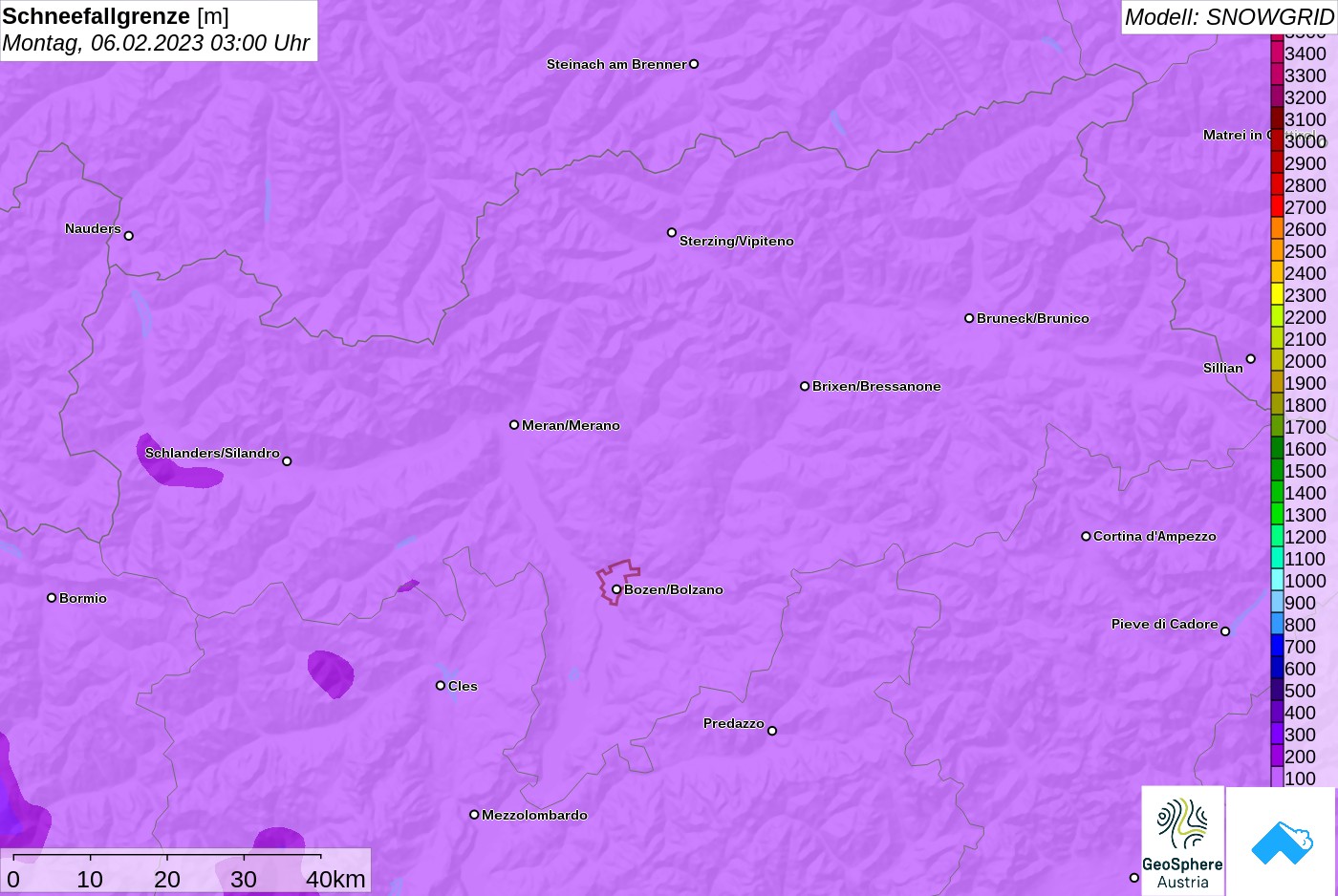This screenshot has height=896, width=1338.
Task: Click the 'Mezzolombardo' label
Action: point(534,815)
